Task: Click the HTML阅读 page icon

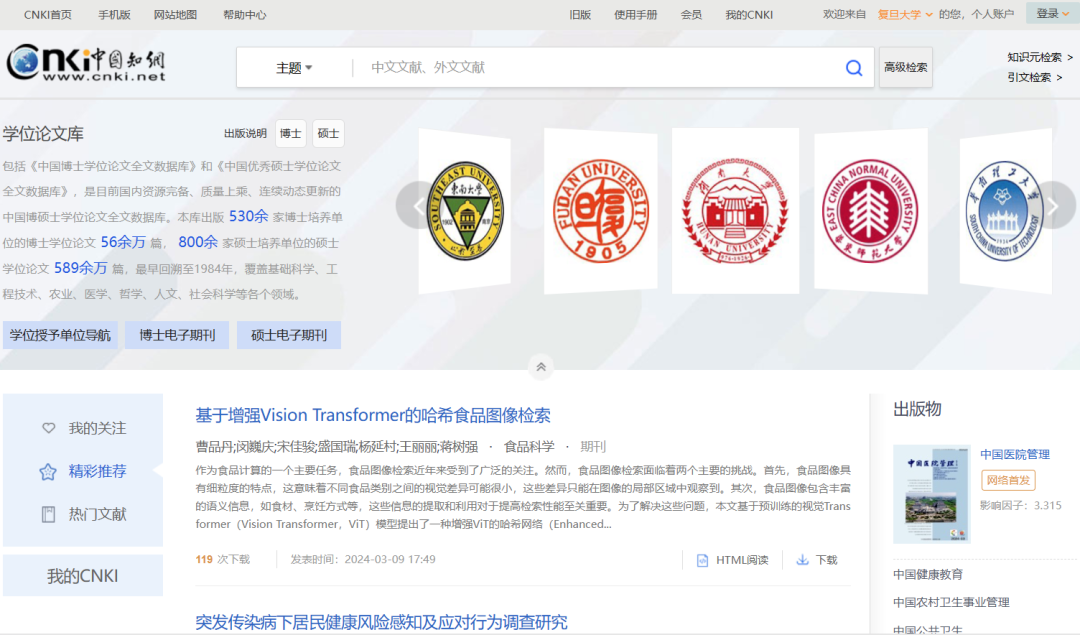Action: click(x=702, y=561)
